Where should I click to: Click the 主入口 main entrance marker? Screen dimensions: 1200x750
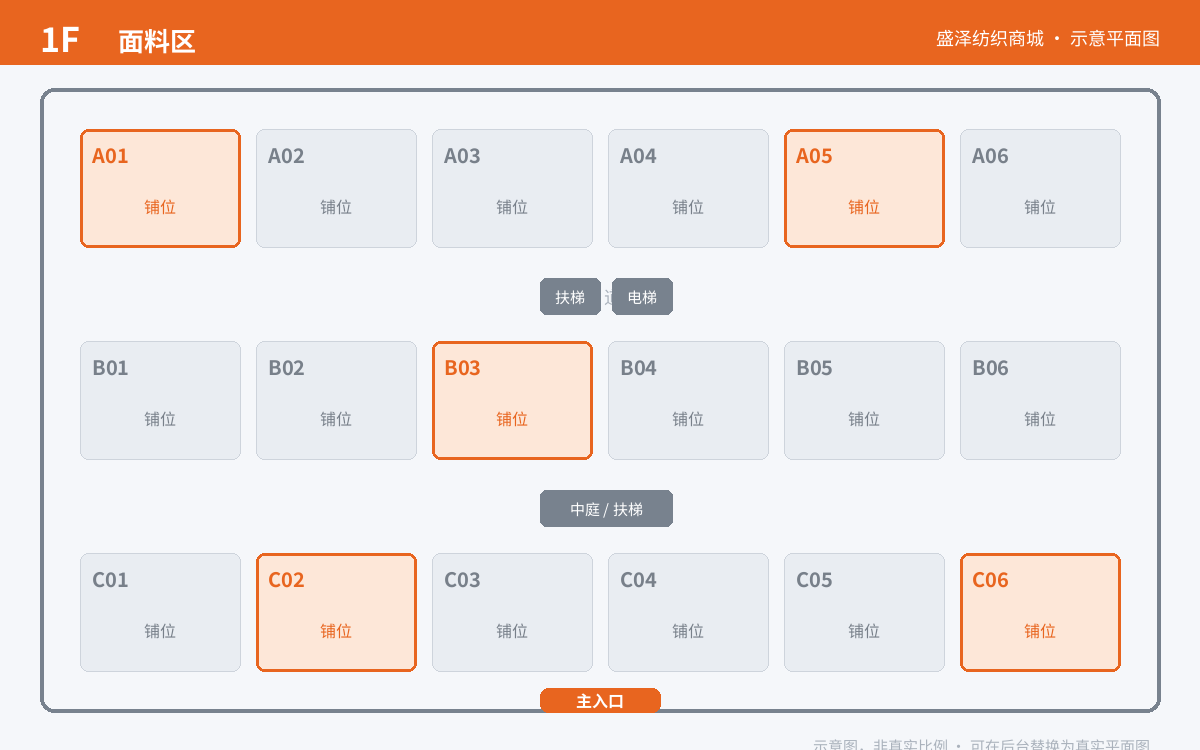(x=600, y=701)
